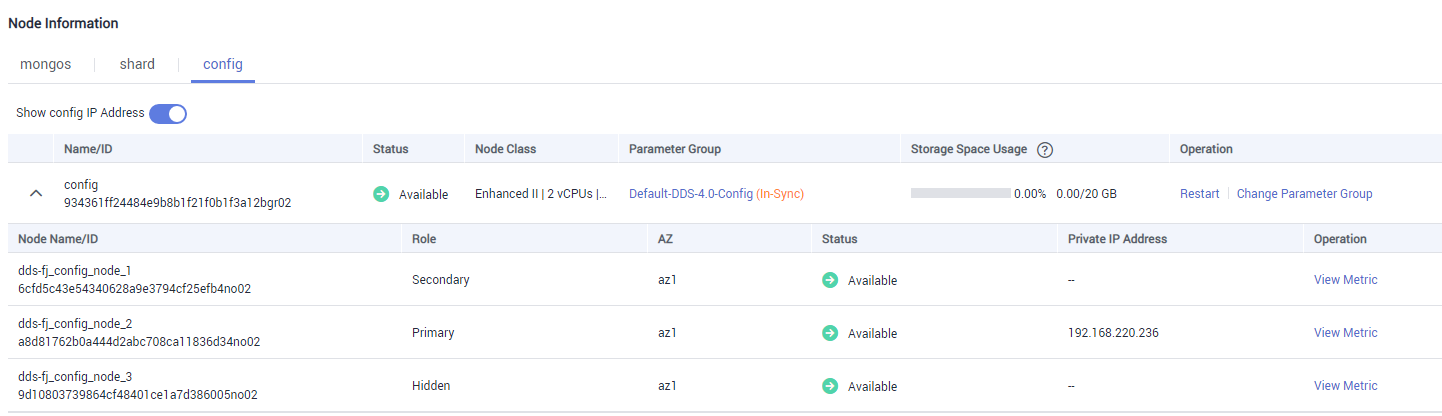The image size is (1442, 416).
Task: Click the config Available status icon
Action: [x=381, y=194]
